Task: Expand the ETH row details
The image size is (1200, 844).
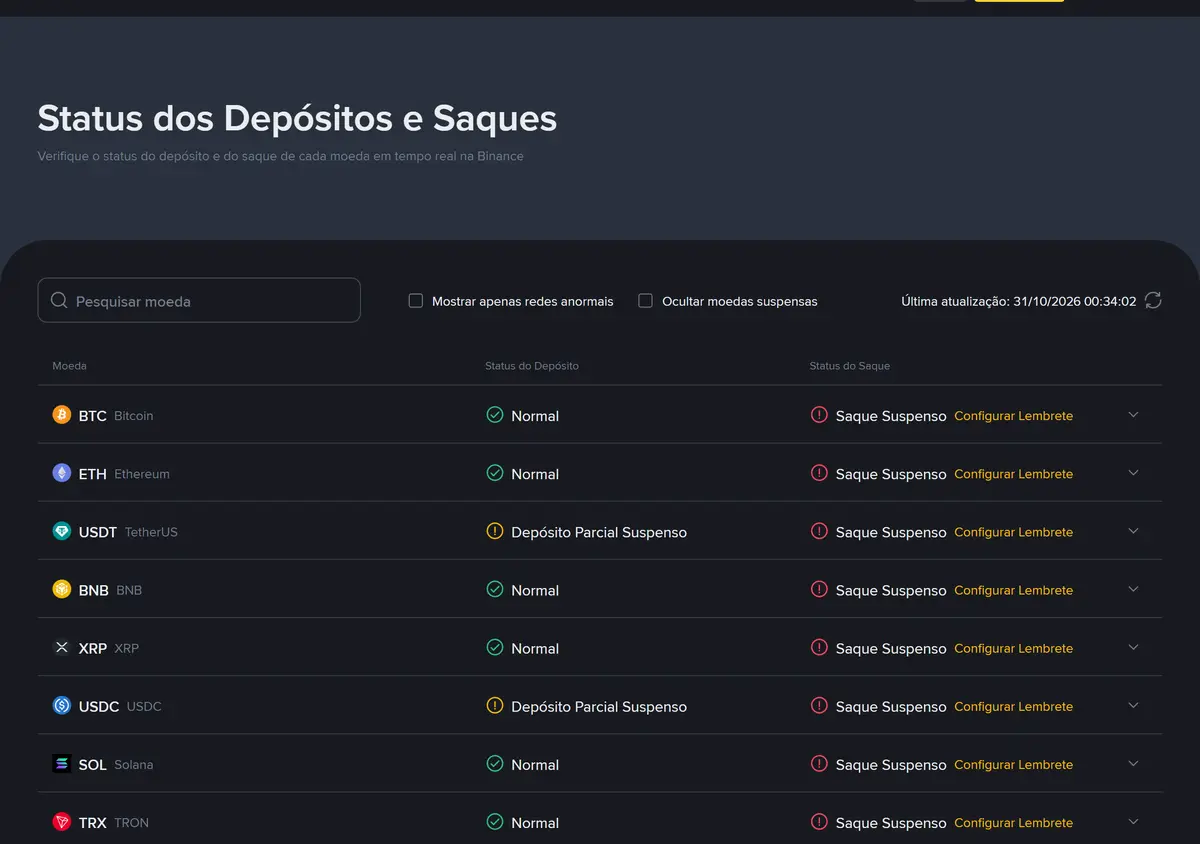Action: point(1133,472)
